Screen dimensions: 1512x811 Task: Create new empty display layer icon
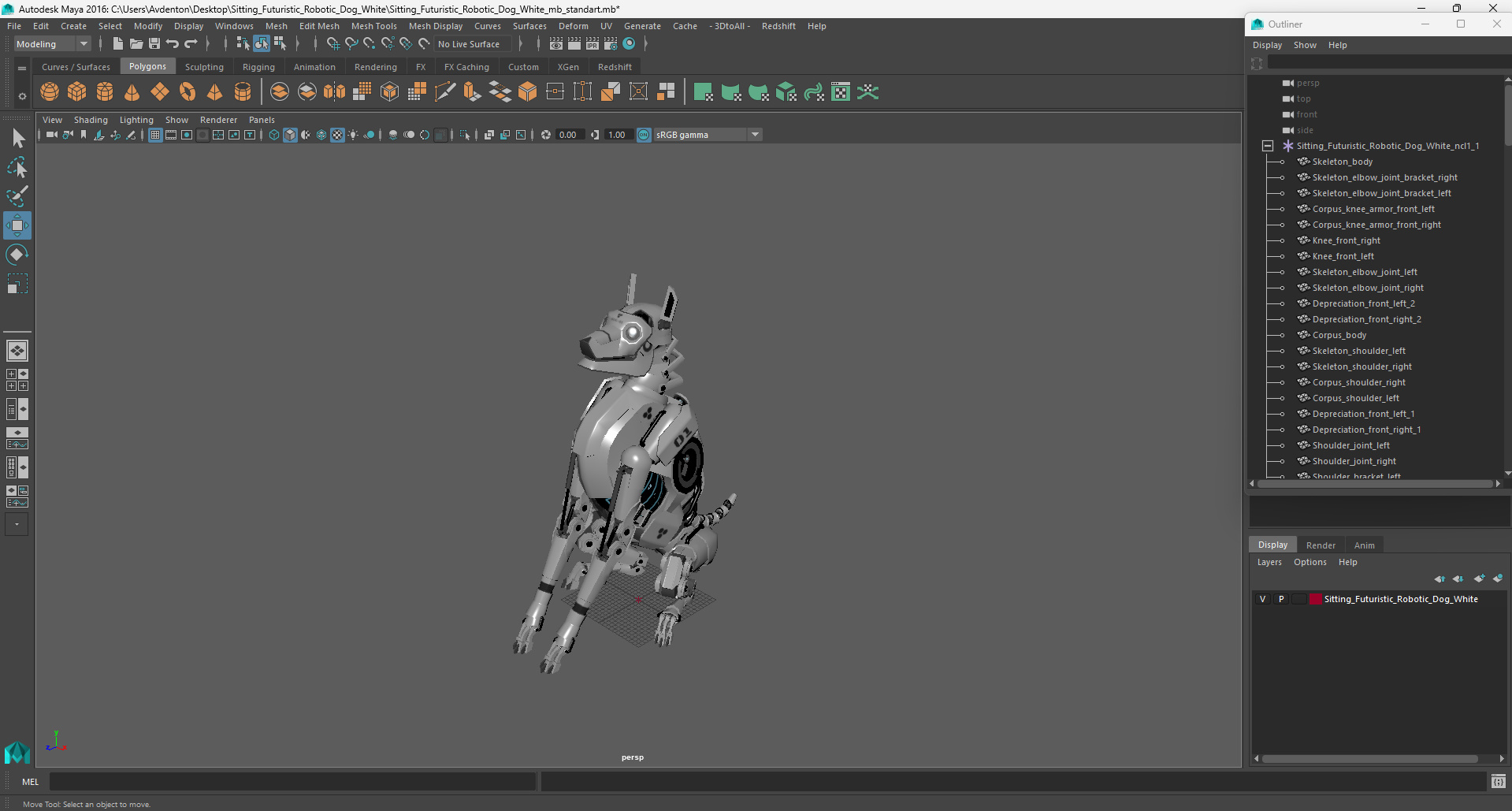(x=1479, y=578)
